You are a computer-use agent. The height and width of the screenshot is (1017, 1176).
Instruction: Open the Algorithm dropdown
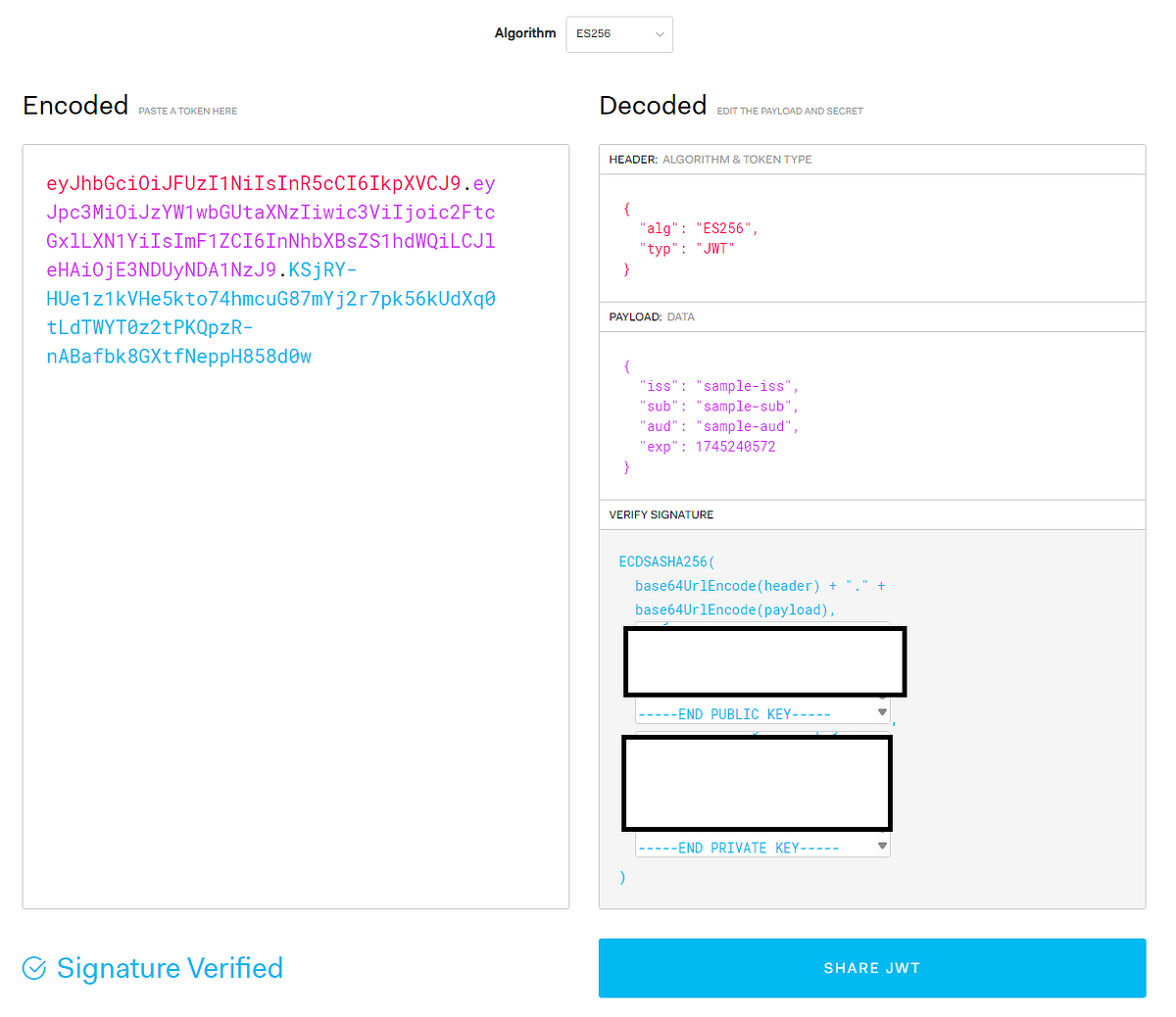click(618, 34)
